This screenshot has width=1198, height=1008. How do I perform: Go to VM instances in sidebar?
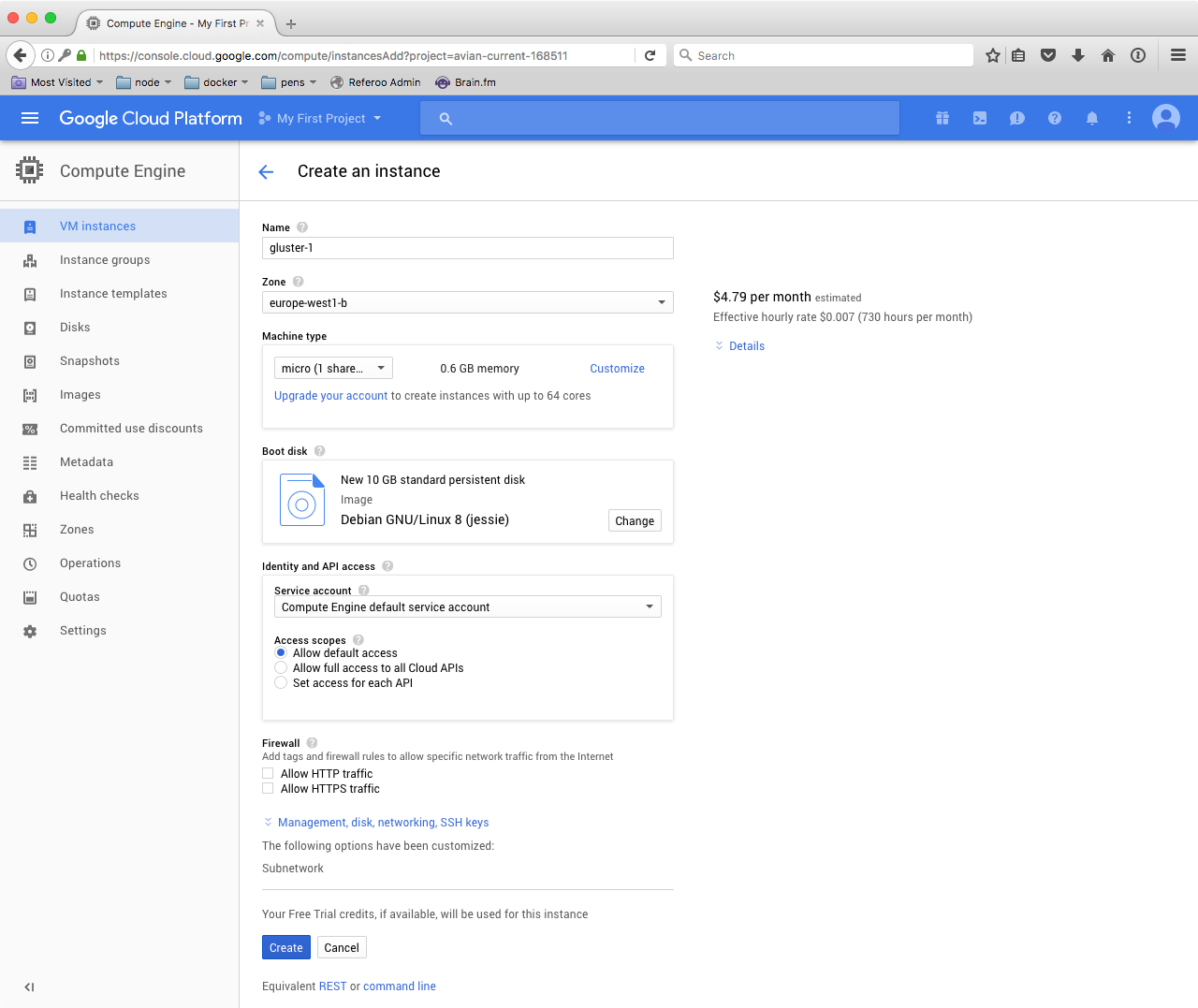[x=119, y=226]
